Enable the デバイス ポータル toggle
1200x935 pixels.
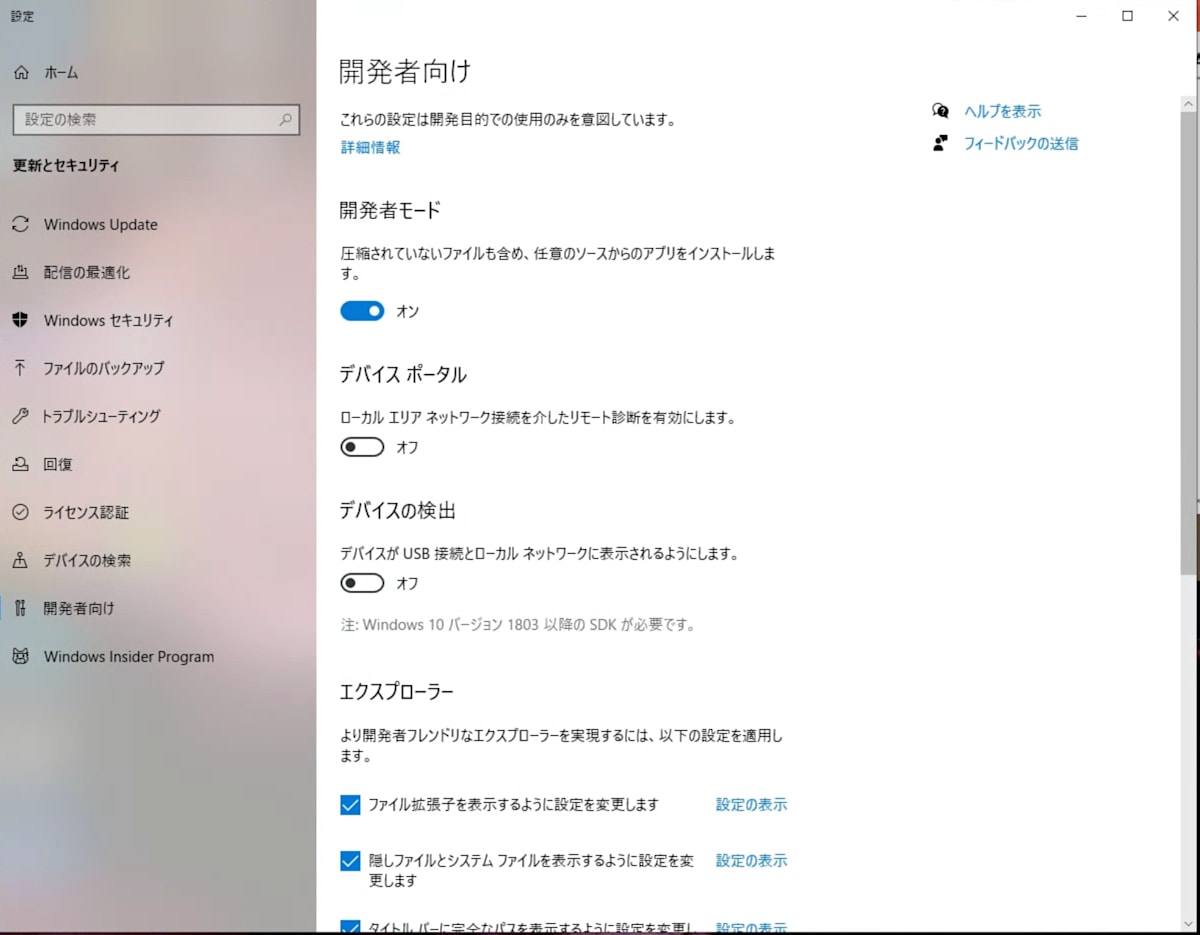[362, 447]
